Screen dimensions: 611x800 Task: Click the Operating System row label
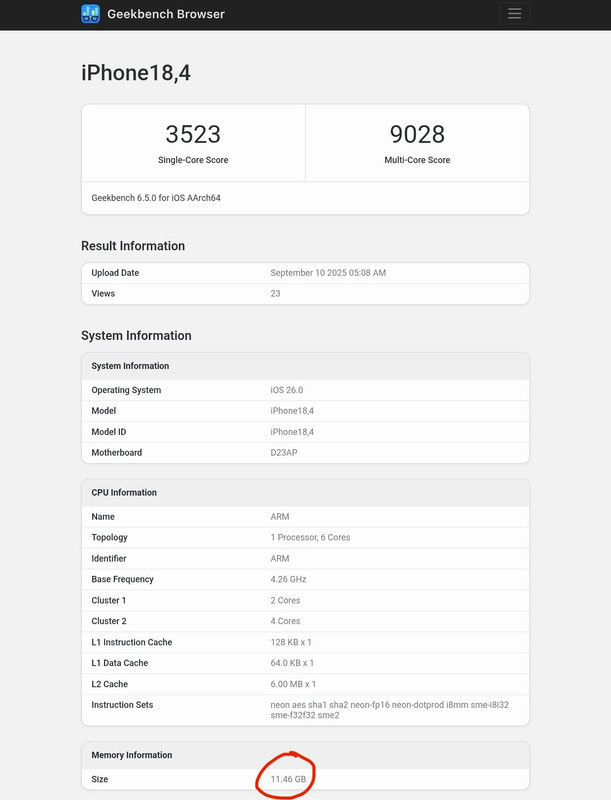click(x=126, y=390)
